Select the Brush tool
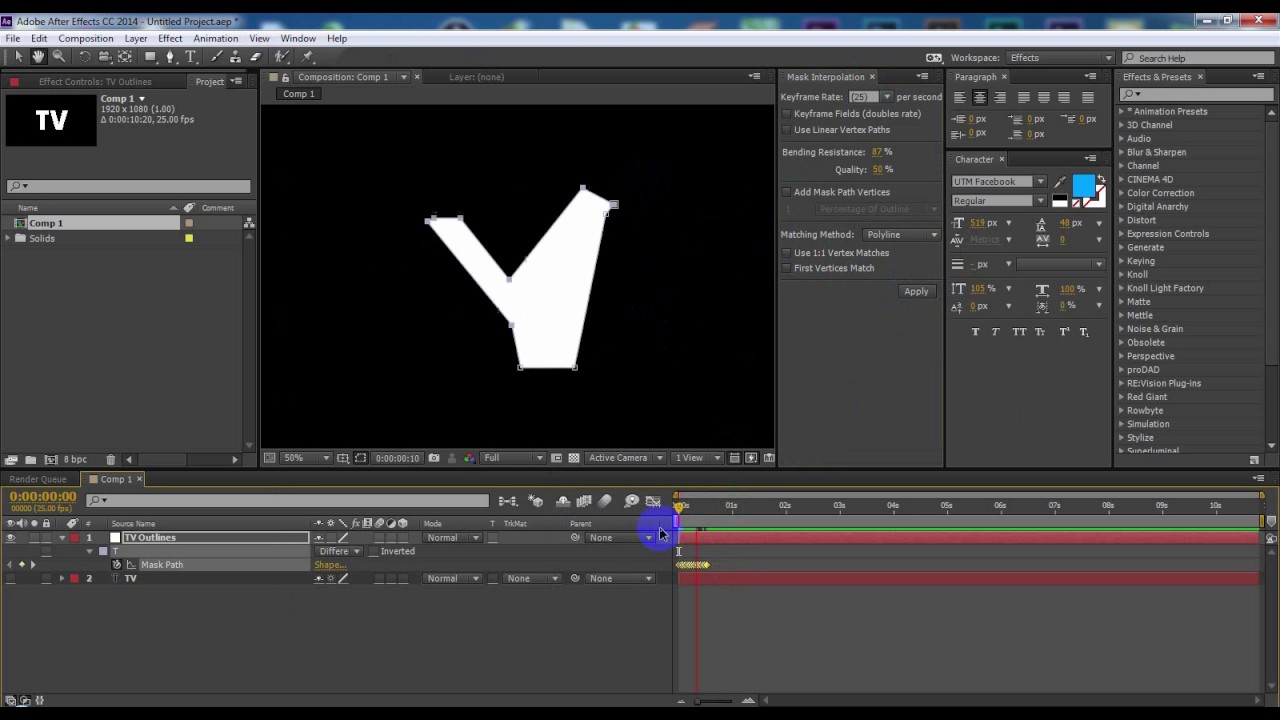Image resolution: width=1280 pixels, height=720 pixels. click(x=216, y=57)
